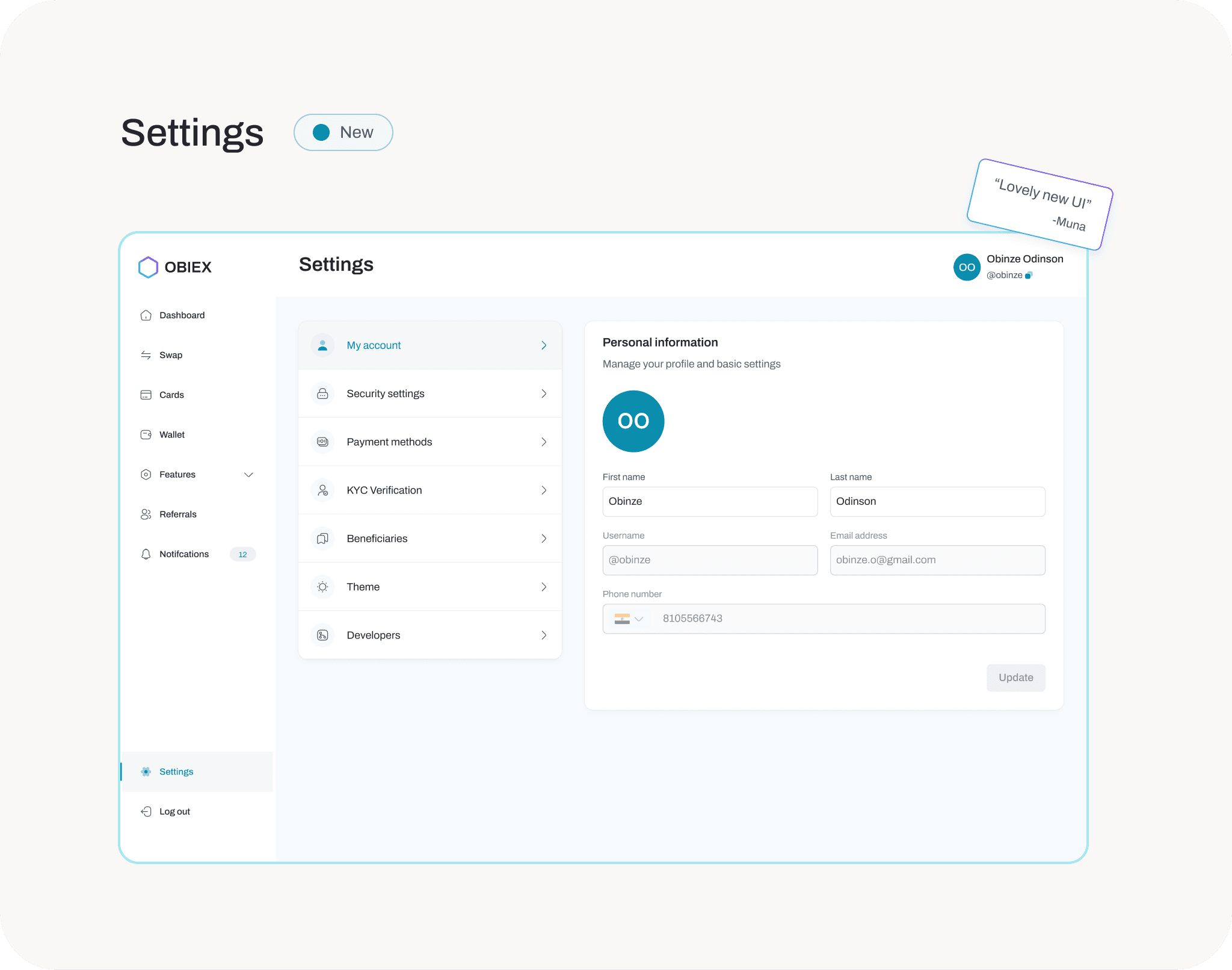Screen dimensions: 1232x970
Task: Click the Dashboard home icon
Action: 146,315
